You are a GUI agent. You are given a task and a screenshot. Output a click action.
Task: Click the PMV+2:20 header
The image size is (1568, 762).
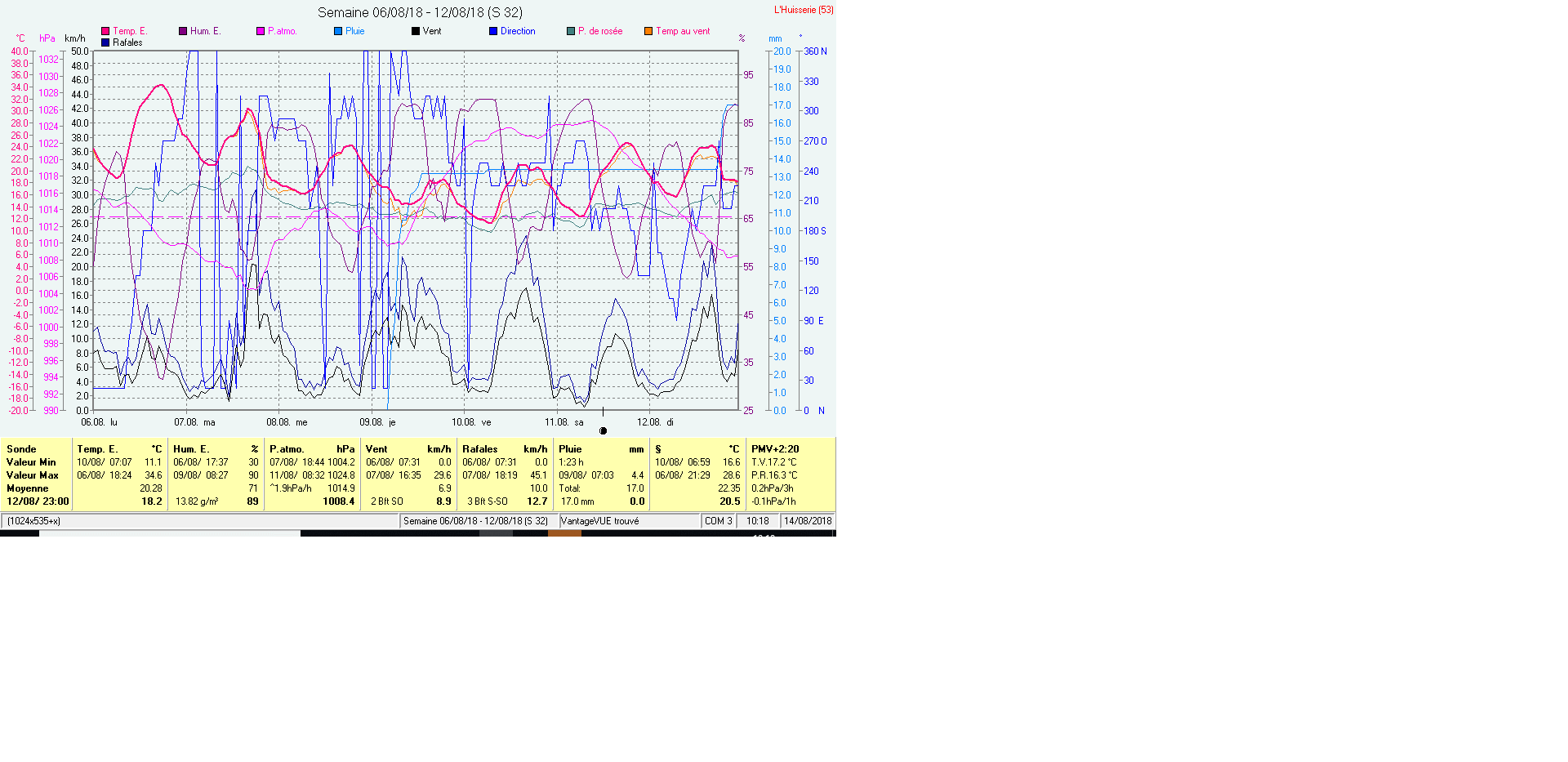[775, 449]
